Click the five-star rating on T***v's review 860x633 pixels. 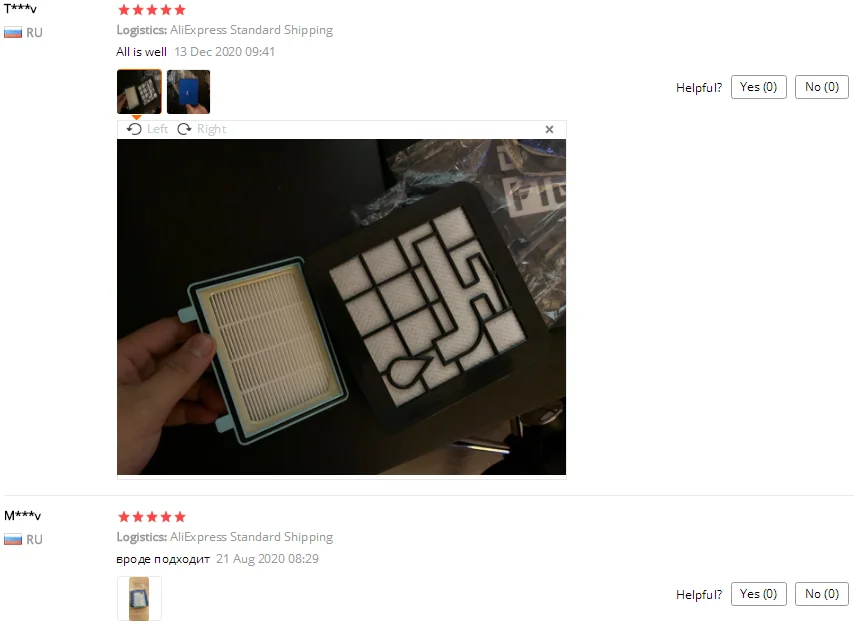(x=152, y=10)
